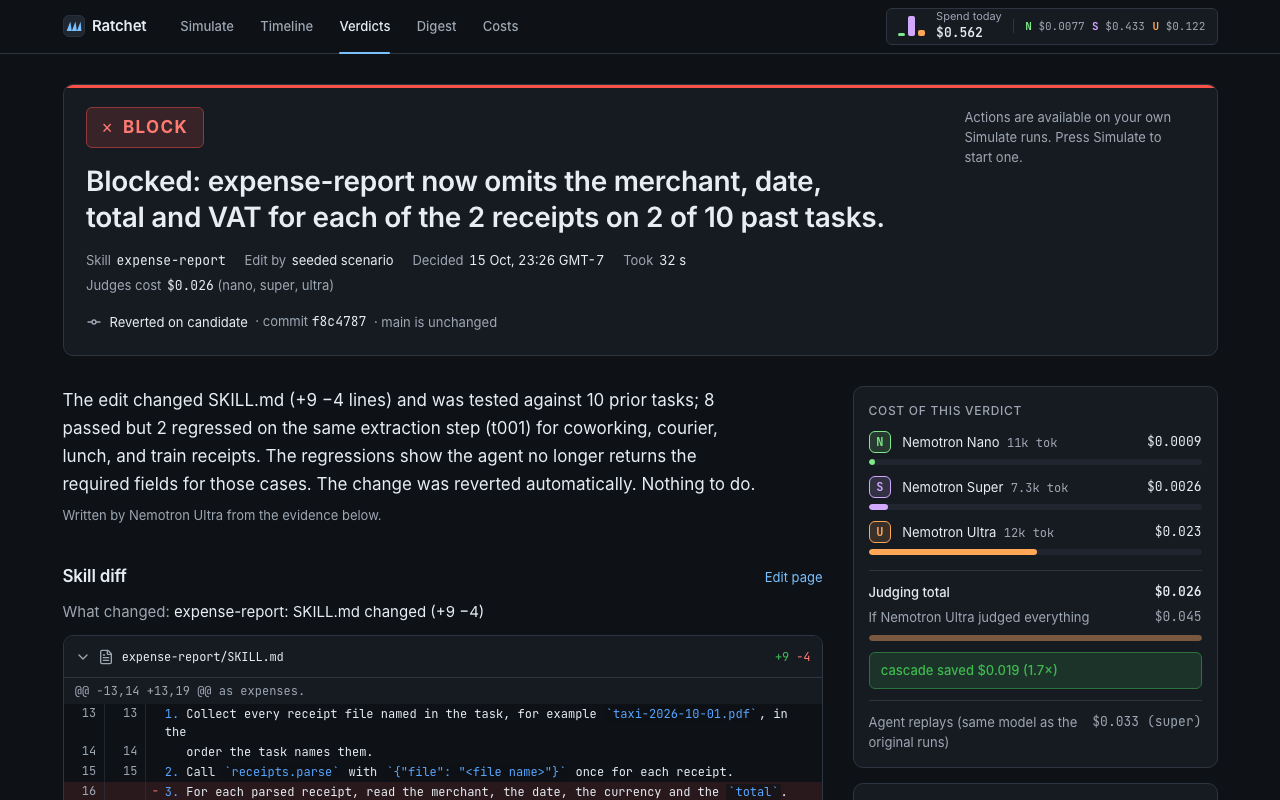Click the U $0.122 spend entry
The height and width of the screenshot is (800, 1280).
[x=1179, y=26]
